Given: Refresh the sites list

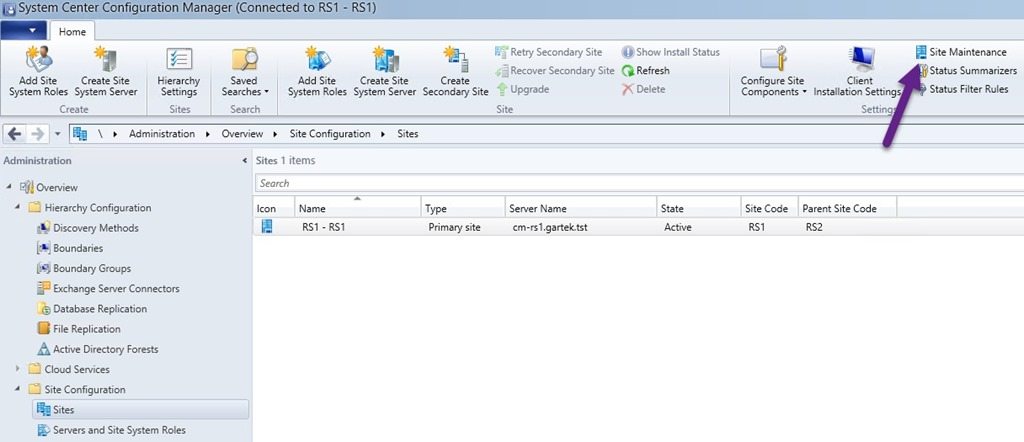Looking at the screenshot, I should tap(645, 71).
